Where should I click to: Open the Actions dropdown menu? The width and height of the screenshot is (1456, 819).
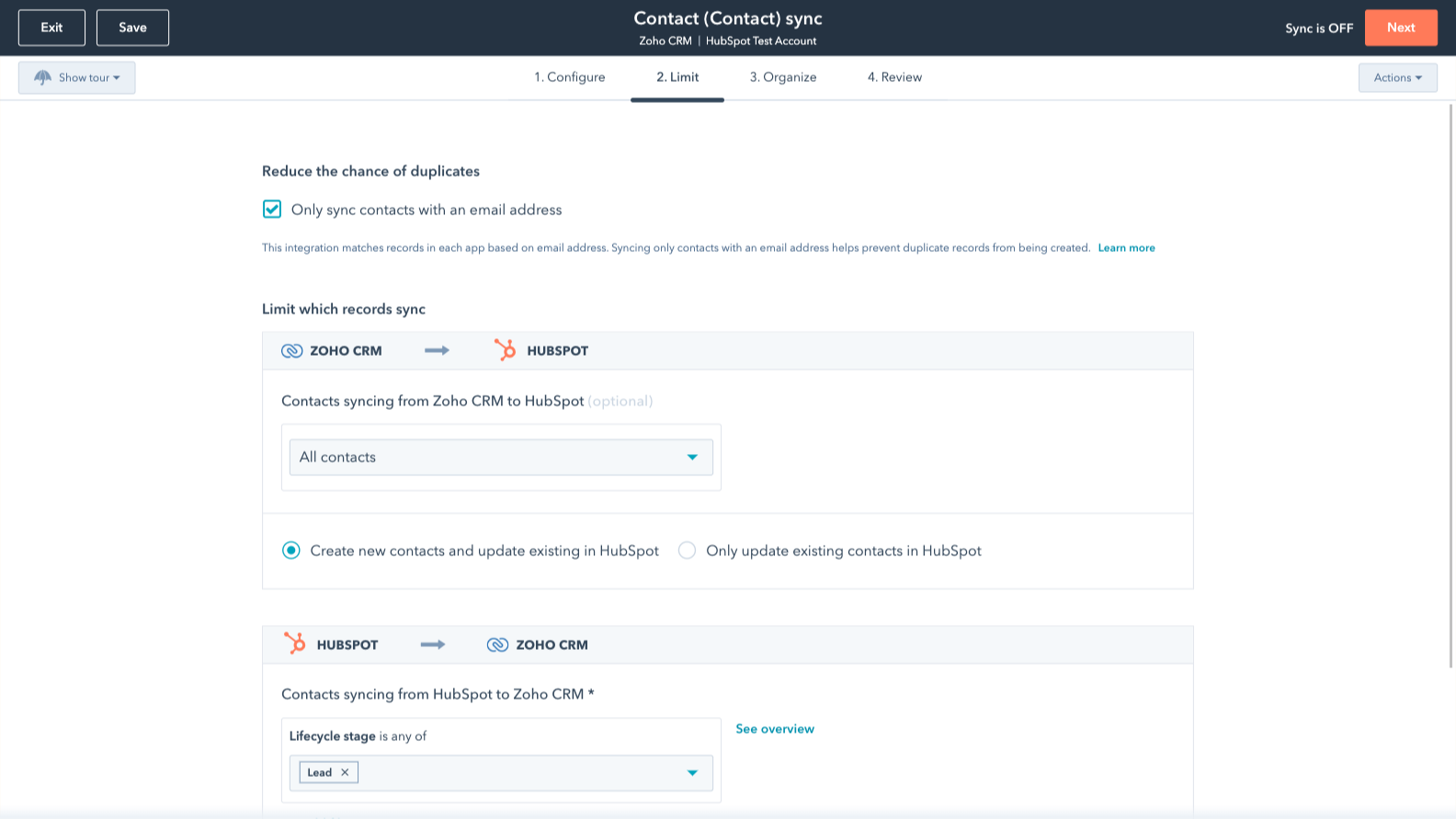1397,78
